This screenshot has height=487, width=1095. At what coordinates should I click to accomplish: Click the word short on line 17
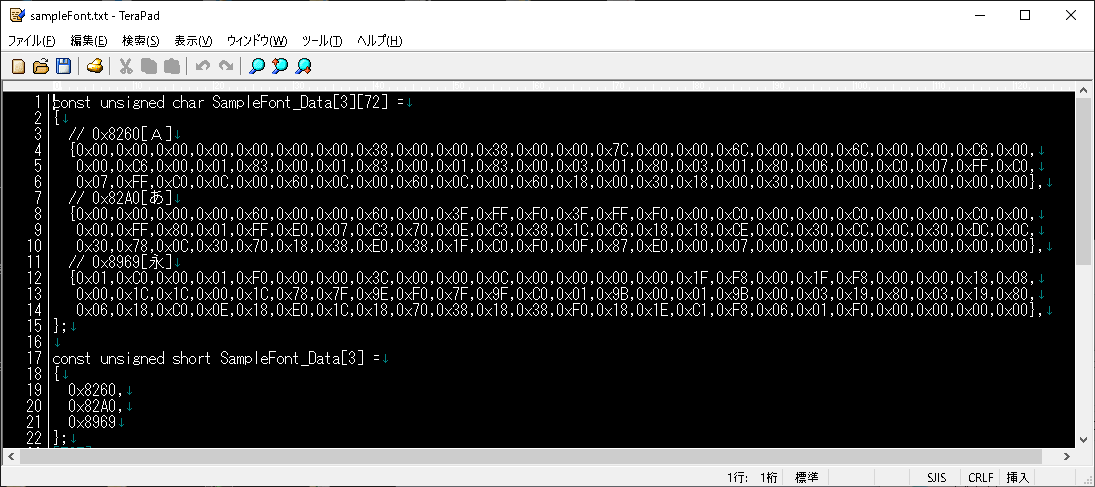click(x=191, y=358)
